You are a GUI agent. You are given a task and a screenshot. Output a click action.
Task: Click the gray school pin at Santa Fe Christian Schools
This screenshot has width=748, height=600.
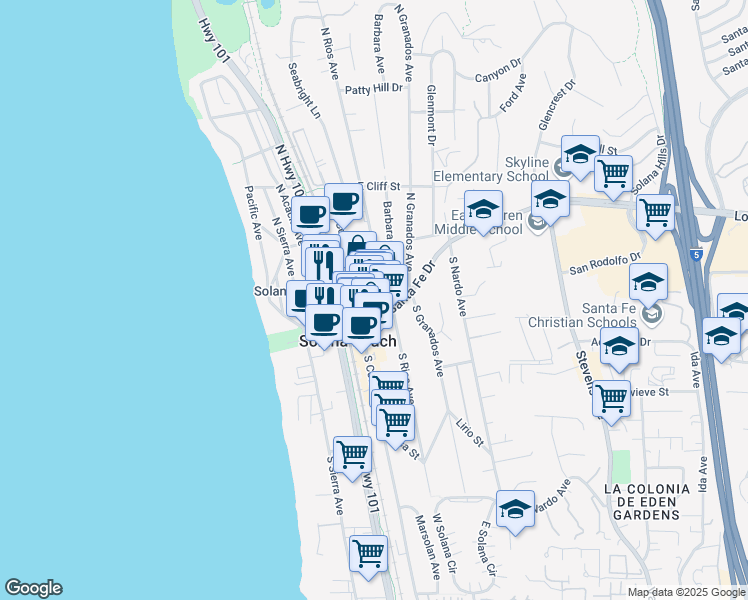(652, 313)
